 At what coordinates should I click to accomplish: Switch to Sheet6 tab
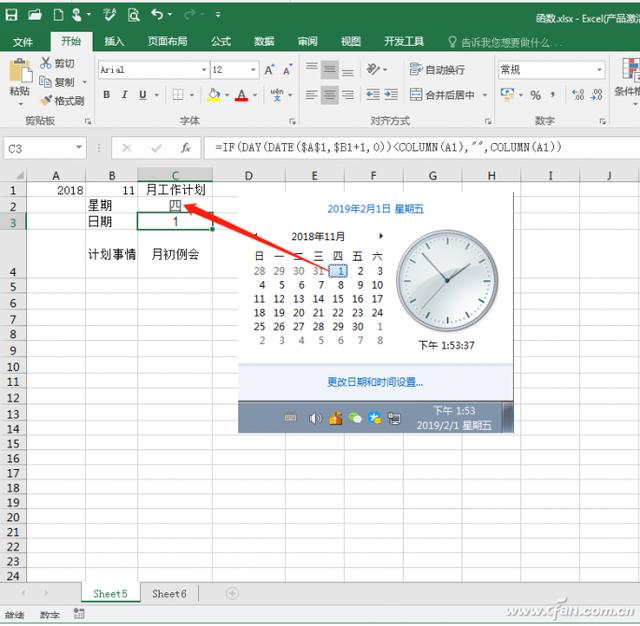pyautogui.click(x=169, y=594)
